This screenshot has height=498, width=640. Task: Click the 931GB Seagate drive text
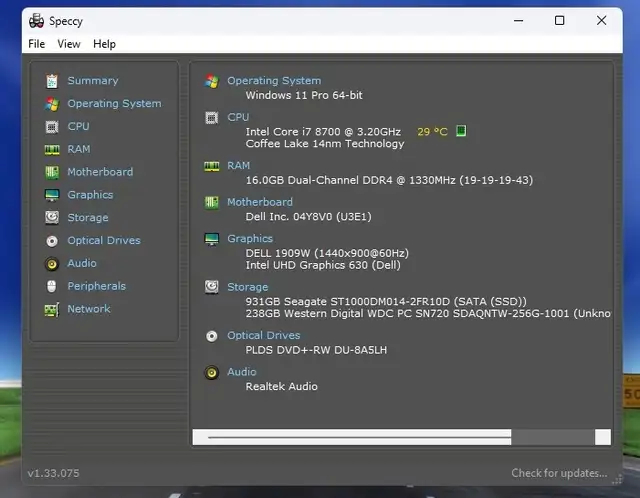point(386,301)
